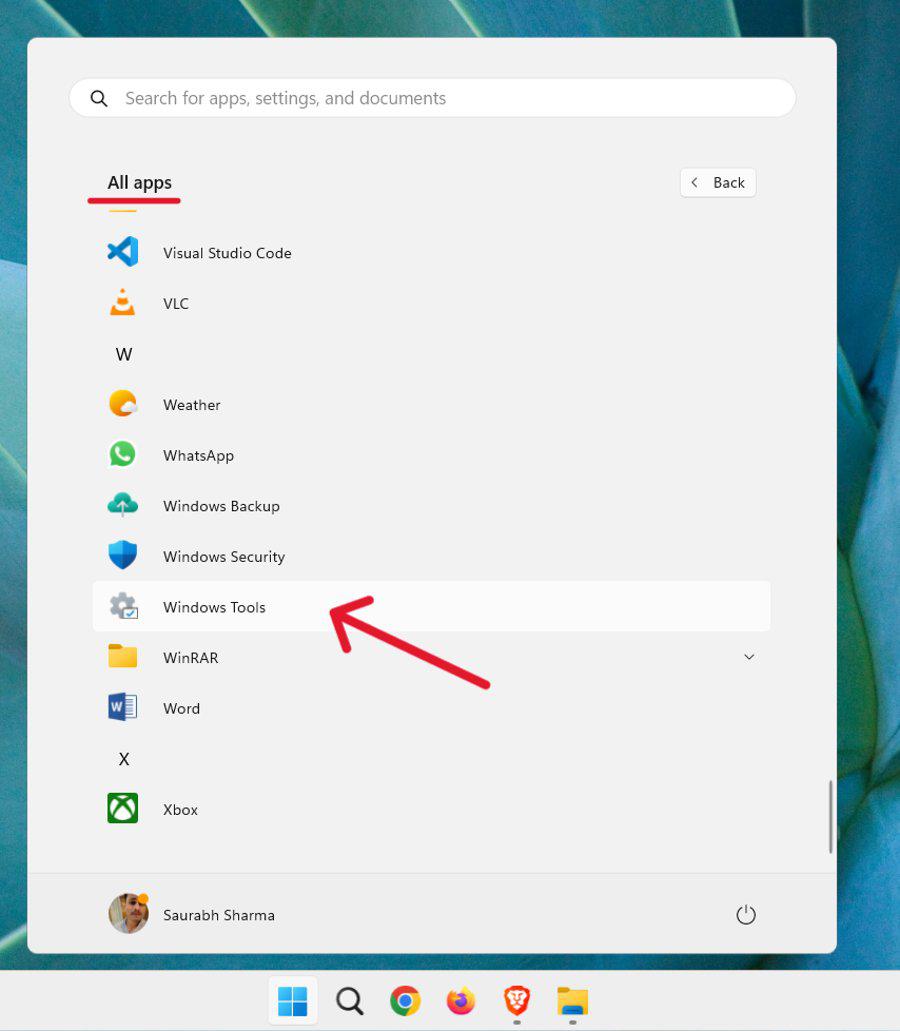Open Windows Backup

[x=221, y=505]
